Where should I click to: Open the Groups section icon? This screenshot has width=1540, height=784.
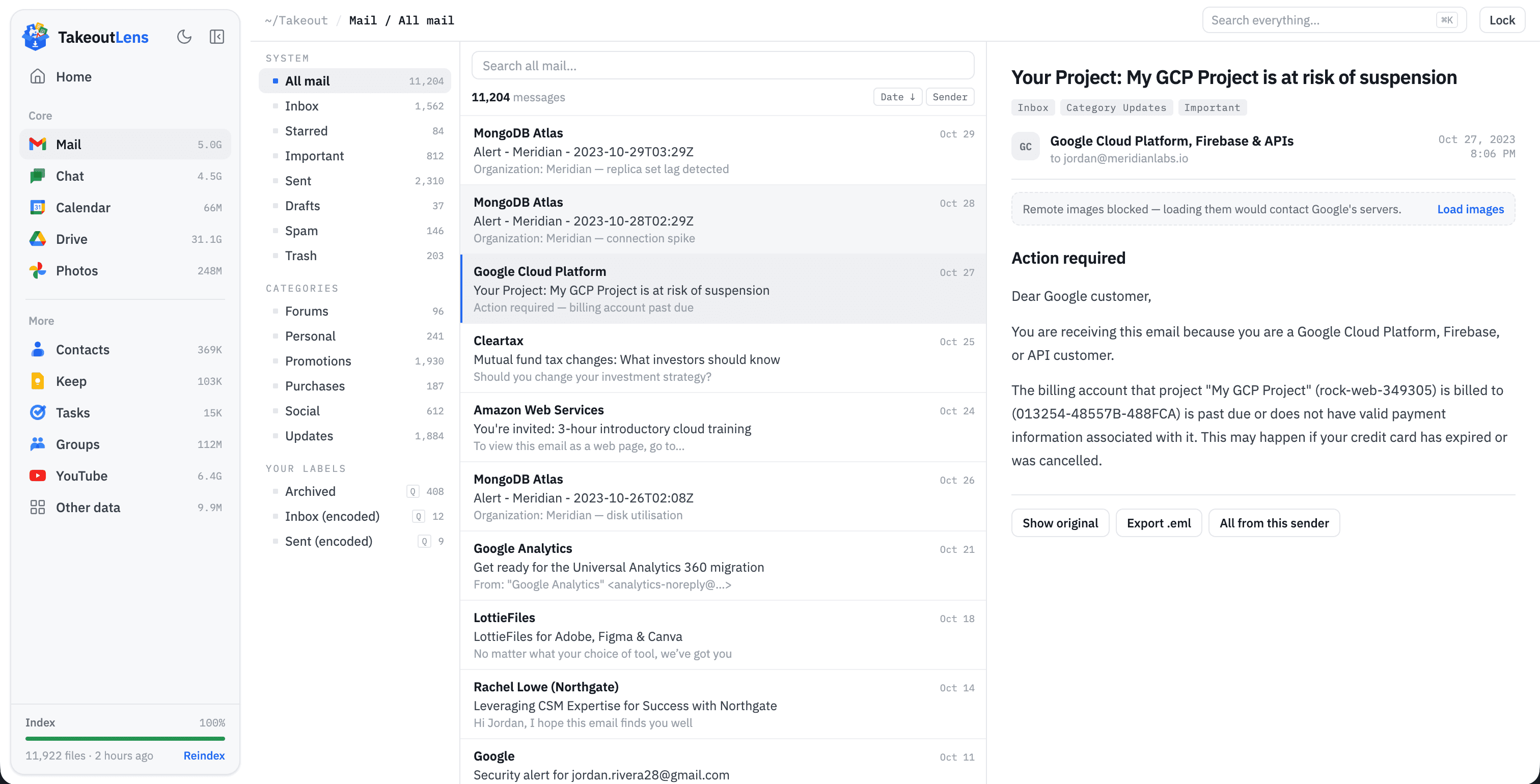(38, 444)
